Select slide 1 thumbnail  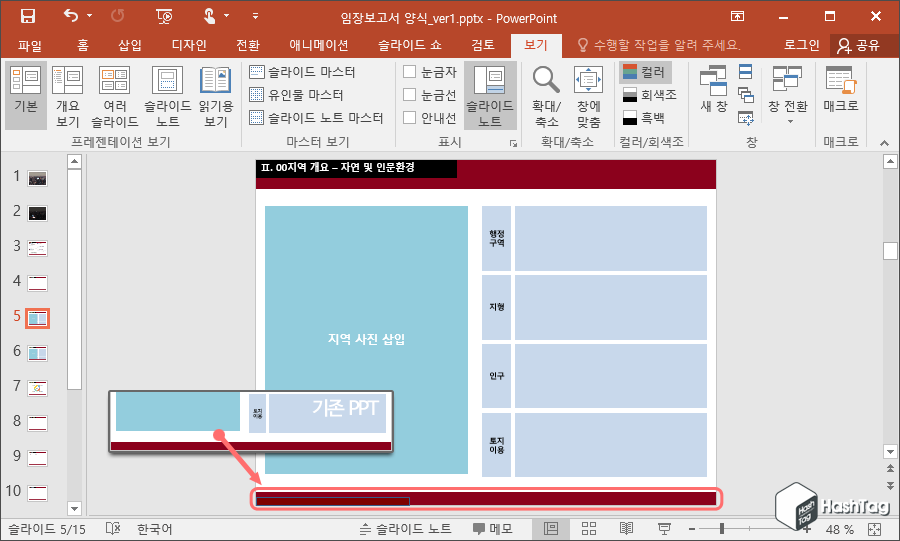tap(38, 178)
